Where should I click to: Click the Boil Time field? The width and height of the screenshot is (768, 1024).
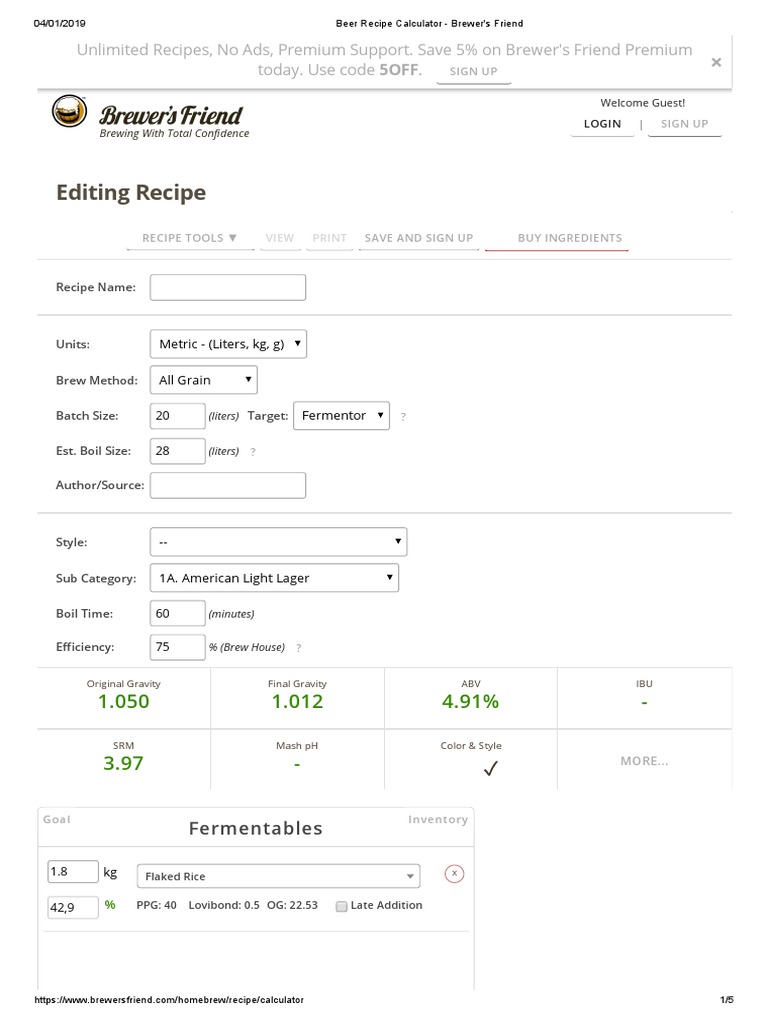[x=178, y=614]
